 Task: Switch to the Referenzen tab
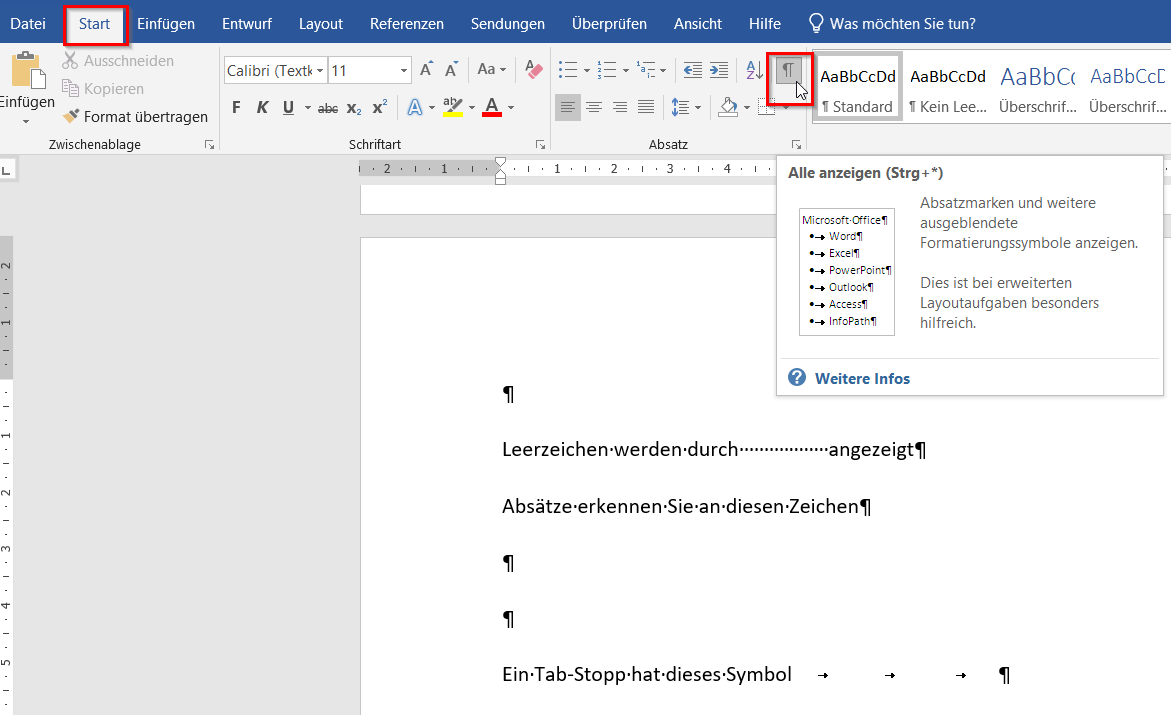[406, 23]
